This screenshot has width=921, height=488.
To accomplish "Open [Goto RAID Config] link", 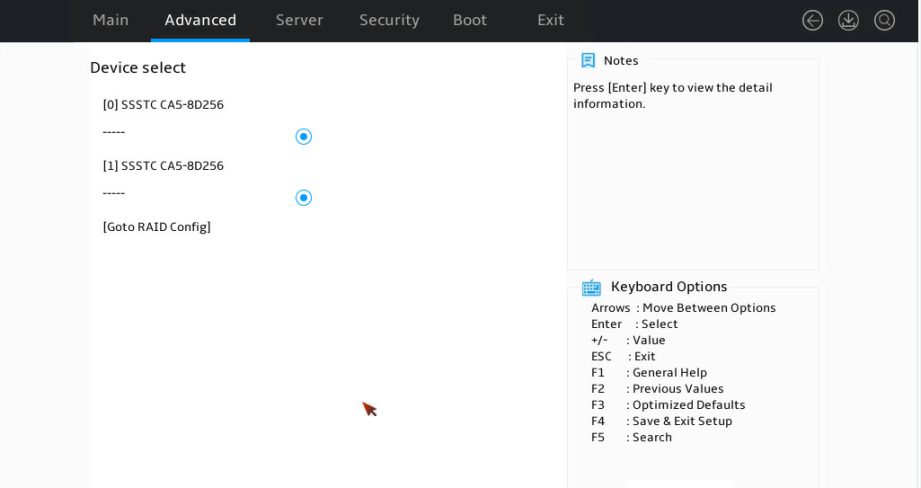I will click(157, 227).
